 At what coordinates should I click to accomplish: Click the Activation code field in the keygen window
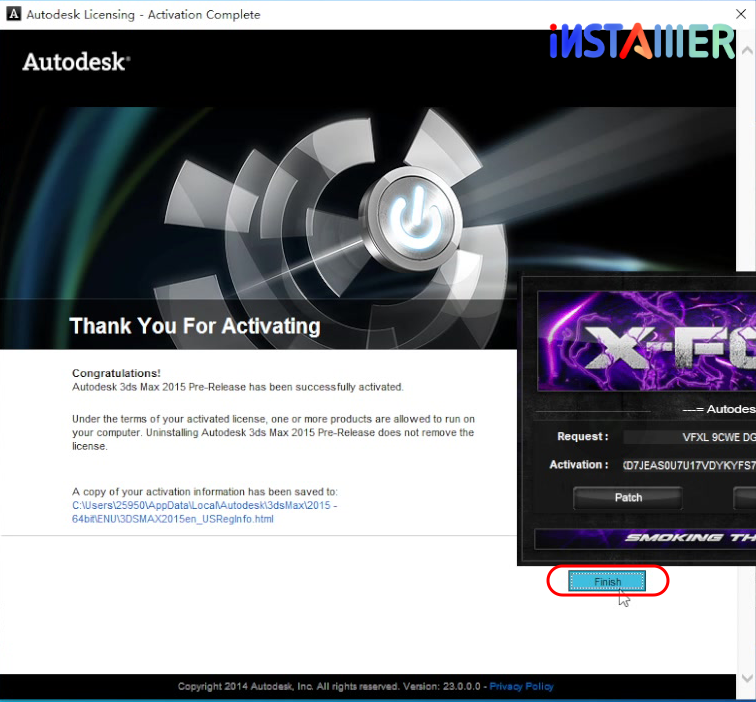click(689, 465)
